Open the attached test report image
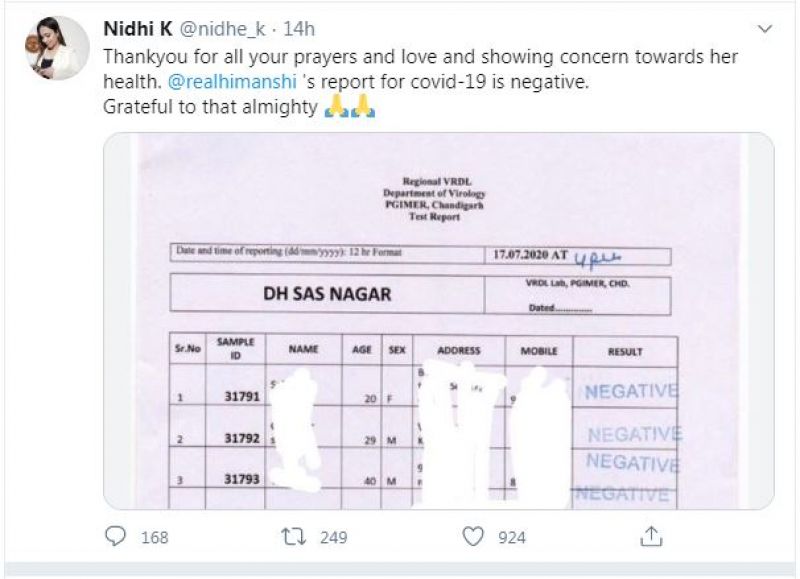The image size is (800, 579). (x=438, y=320)
